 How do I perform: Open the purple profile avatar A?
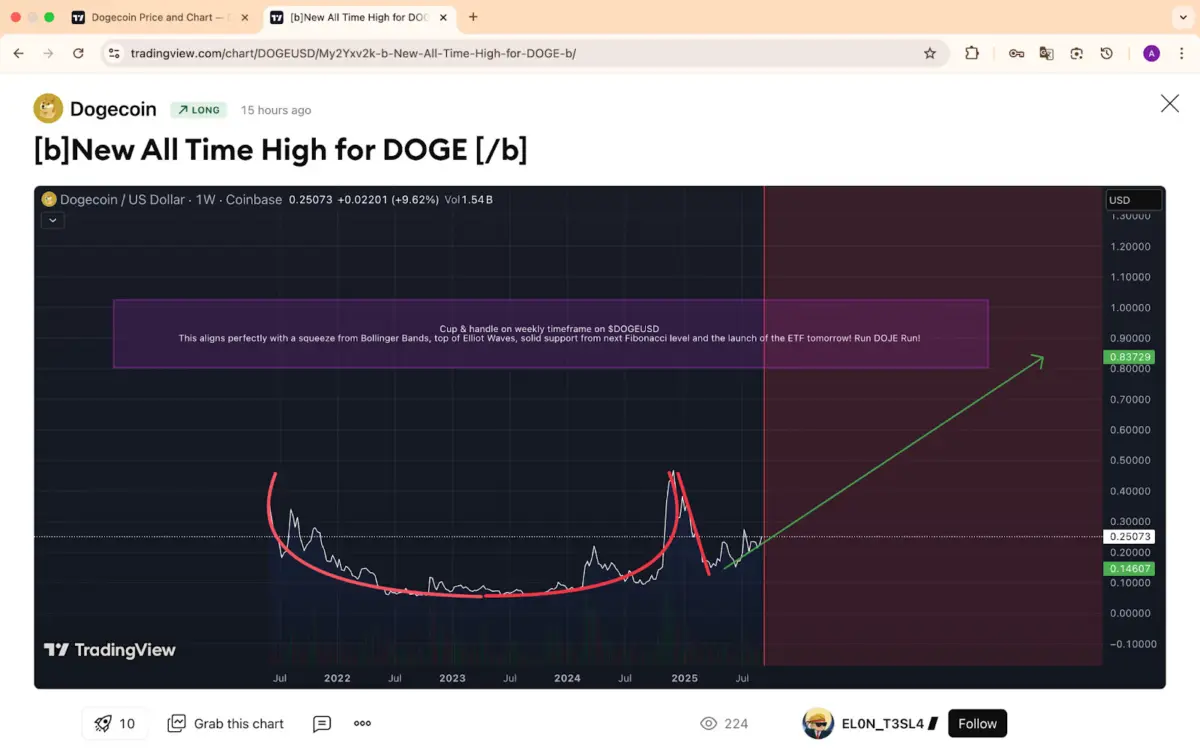(1151, 53)
